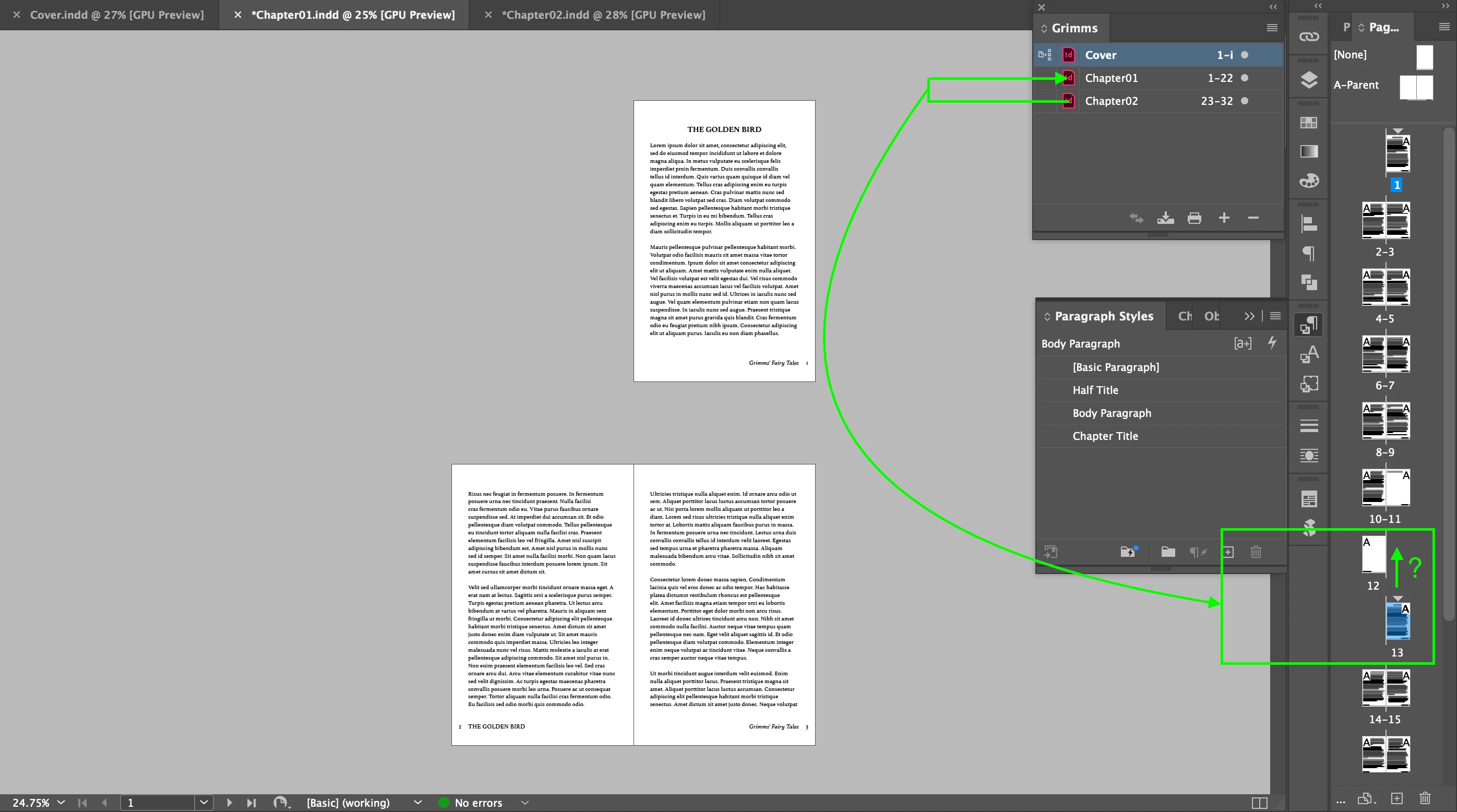The image size is (1457, 812).
Task: Switch to Chapter02.indd document tab
Action: click(x=603, y=15)
